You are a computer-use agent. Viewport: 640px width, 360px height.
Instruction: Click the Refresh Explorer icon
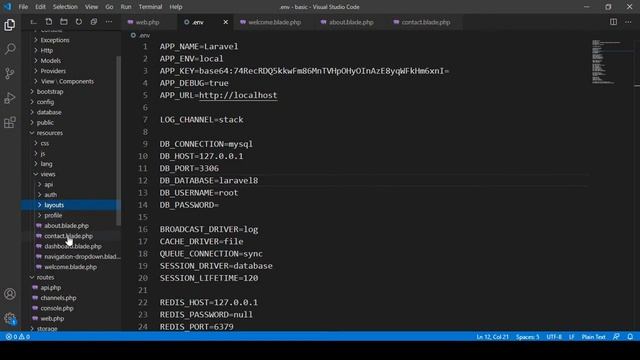79,22
